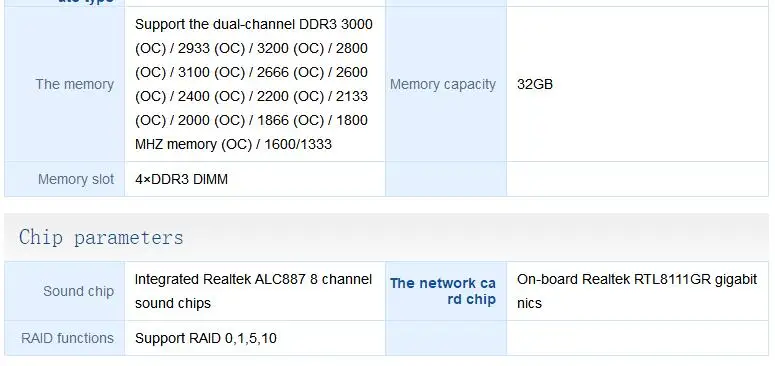This screenshot has width=775, height=366.
Task: Click the '32GB' memory capacity value
Action: (x=535, y=84)
